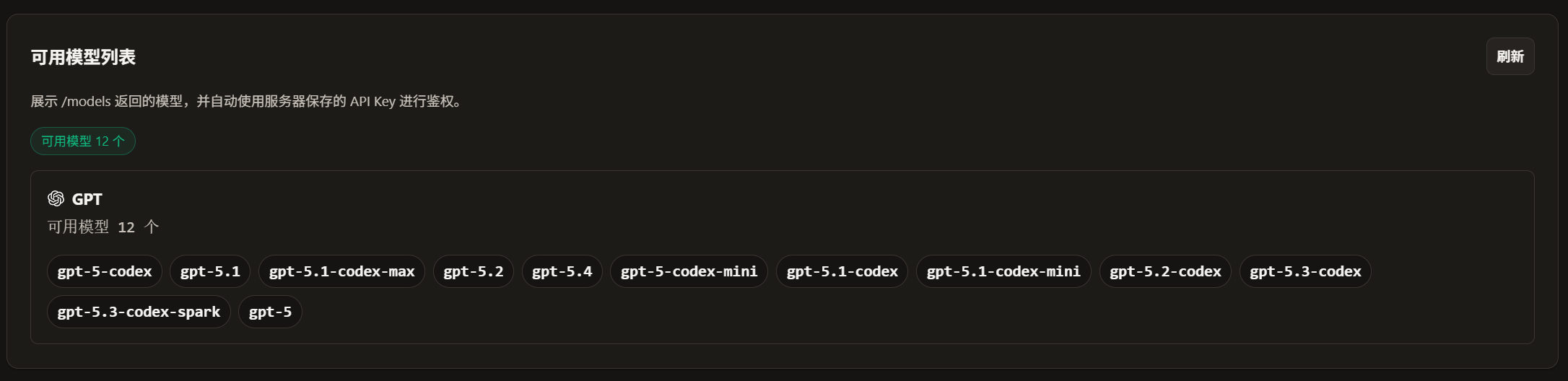Pick the gpt-5.2 model chip

click(x=474, y=272)
